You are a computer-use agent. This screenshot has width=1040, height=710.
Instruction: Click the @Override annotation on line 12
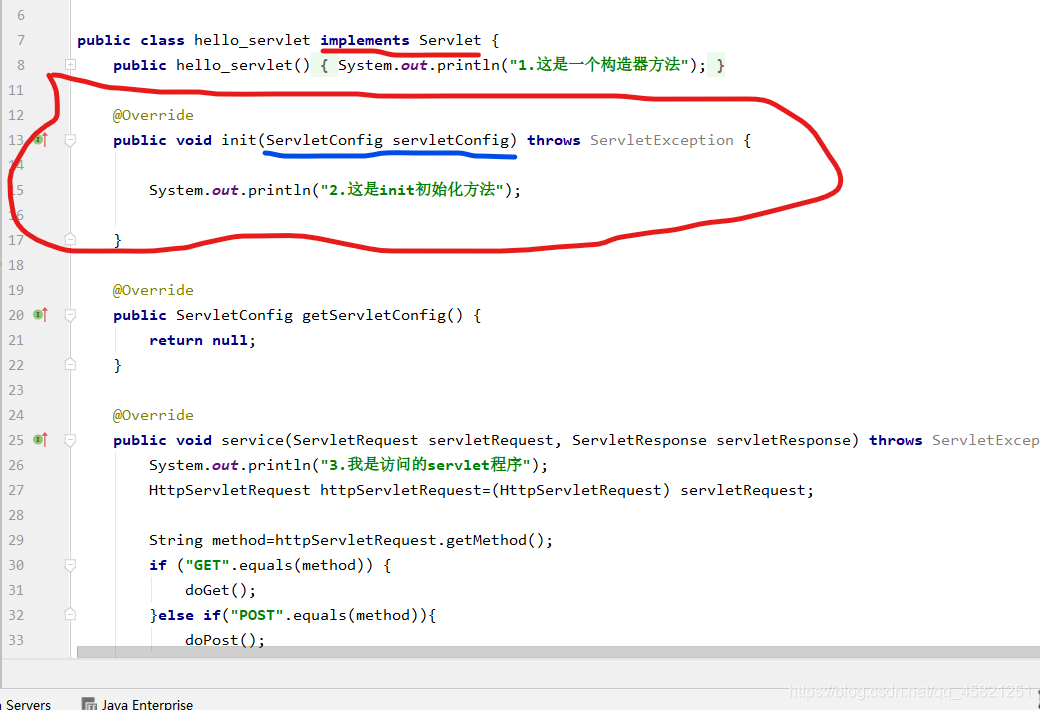153,115
